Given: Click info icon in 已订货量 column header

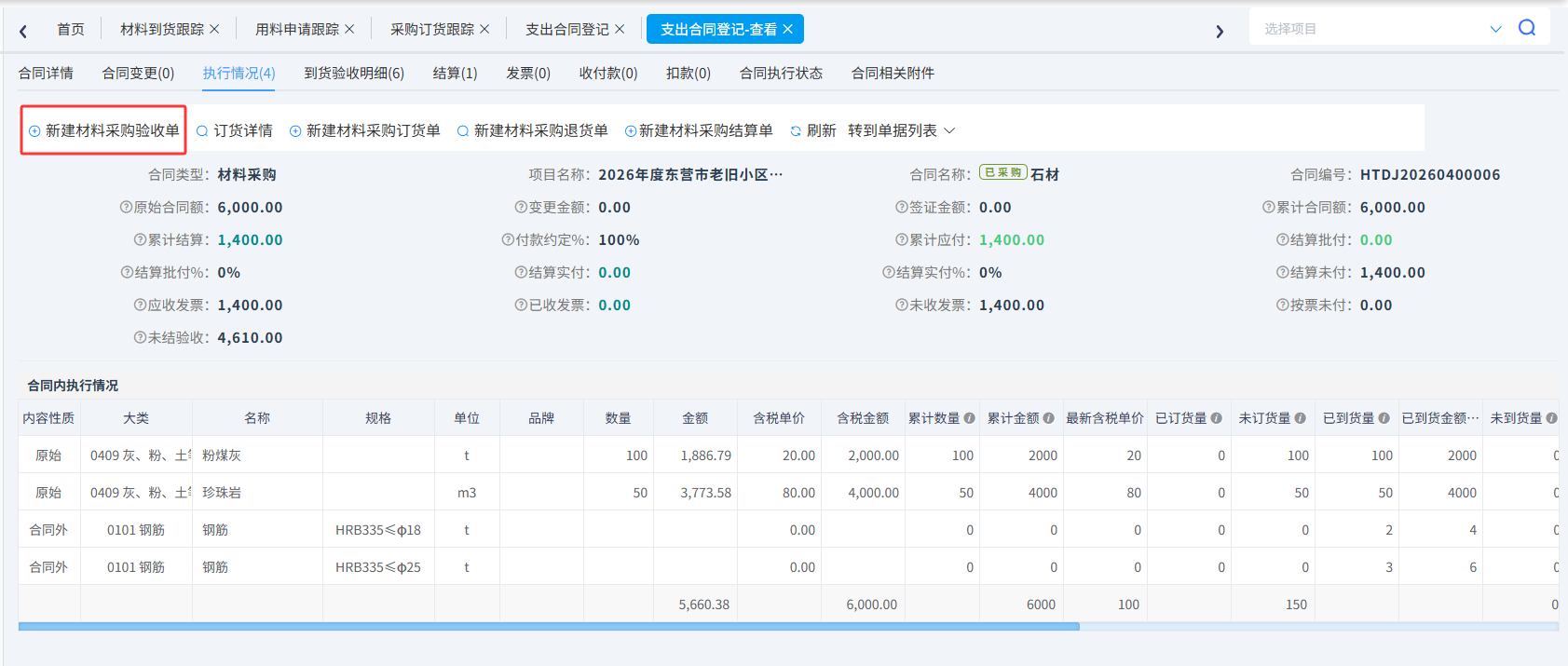Looking at the screenshot, I should [x=1217, y=418].
